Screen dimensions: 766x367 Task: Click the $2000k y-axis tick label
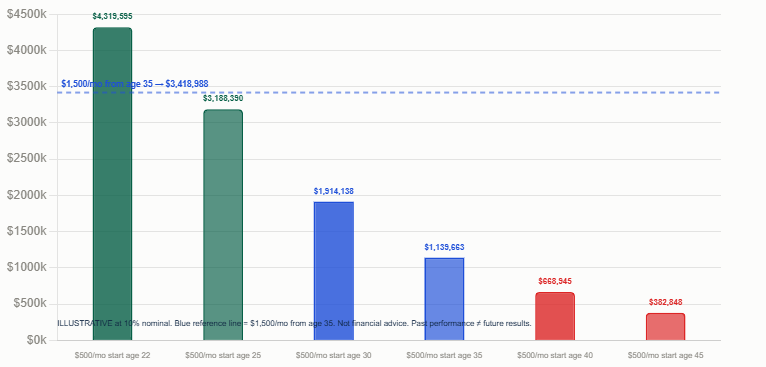click(27, 195)
